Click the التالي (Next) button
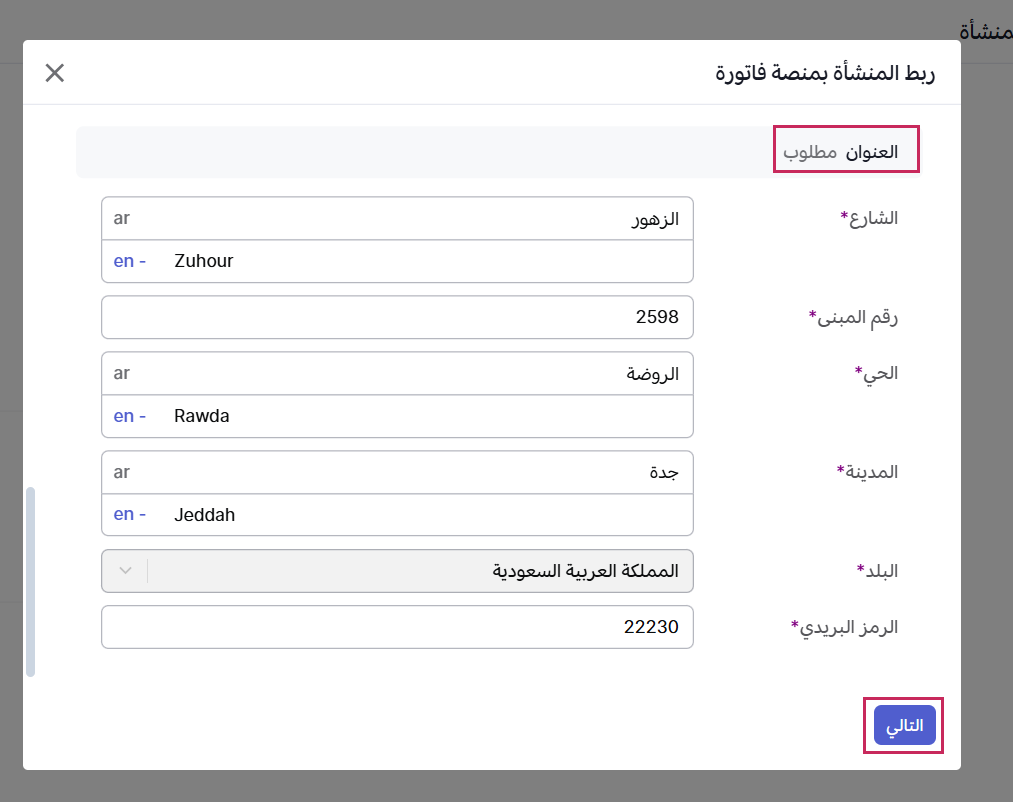1013x802 pixels. pyautogui.click(x=904, y=726)
